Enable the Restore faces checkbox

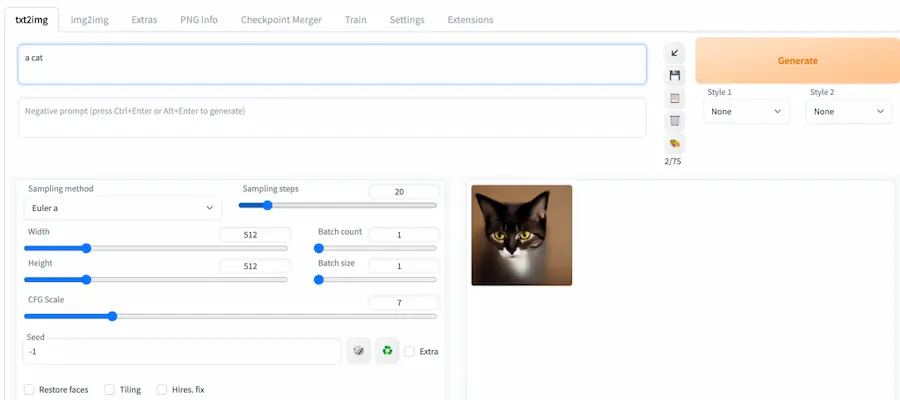(x=29, y=390)
